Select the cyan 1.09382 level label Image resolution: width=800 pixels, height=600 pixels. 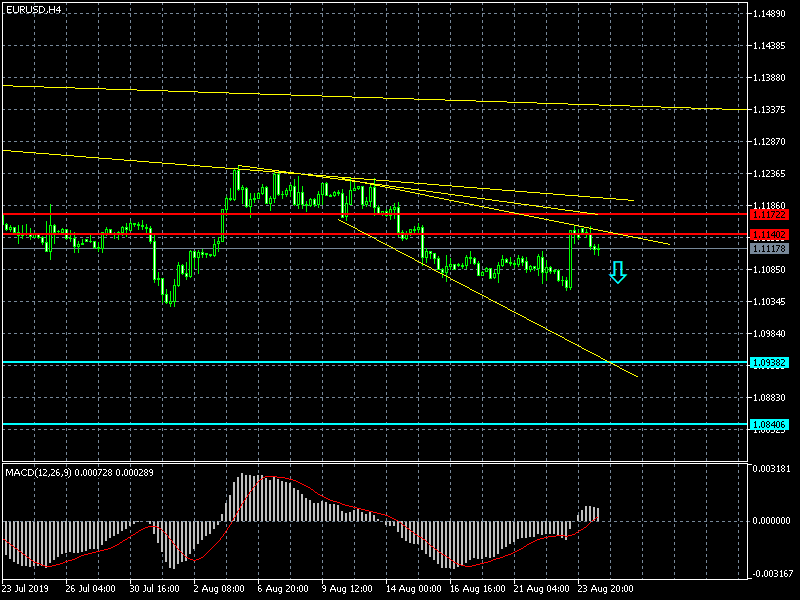coord(769,362)
